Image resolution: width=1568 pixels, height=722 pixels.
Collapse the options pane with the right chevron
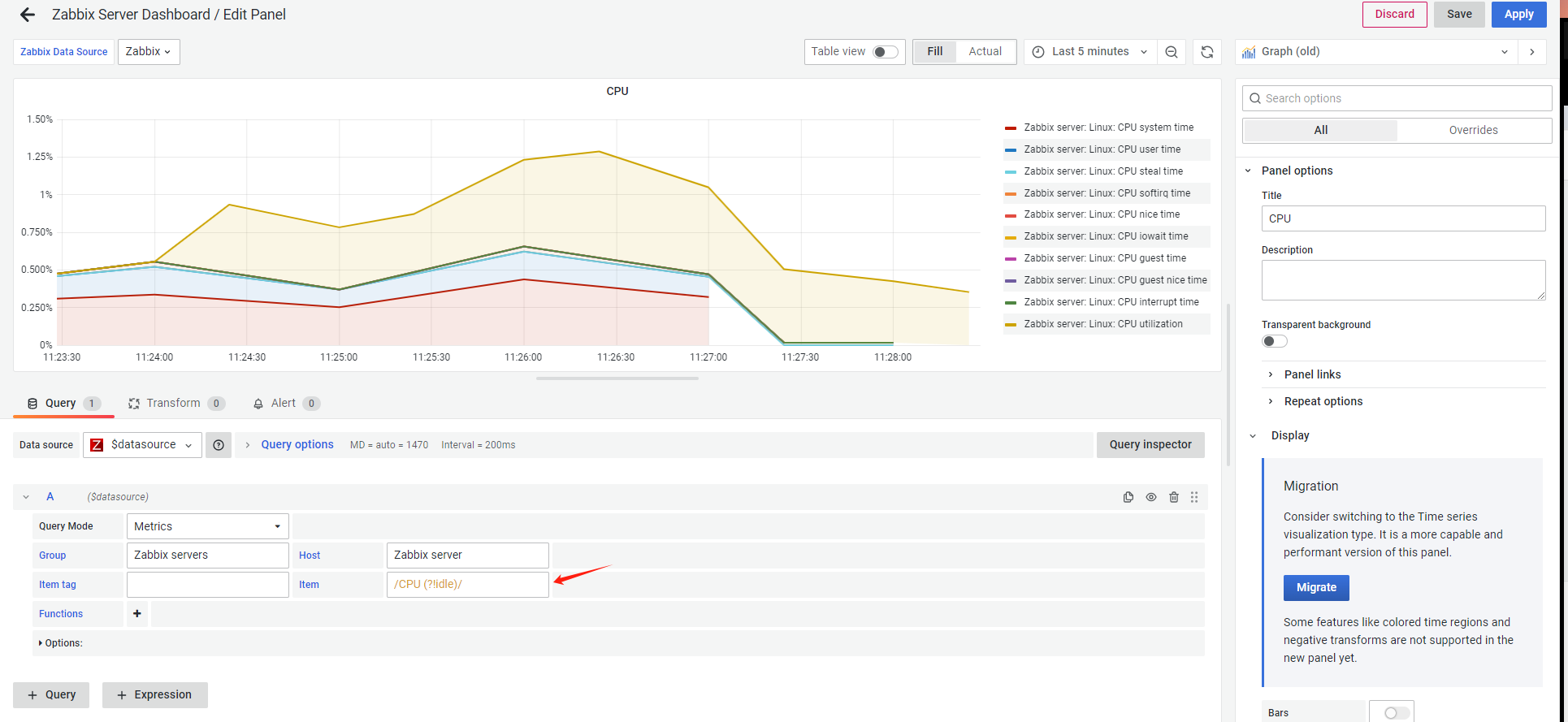click(x=1532, y=52)
